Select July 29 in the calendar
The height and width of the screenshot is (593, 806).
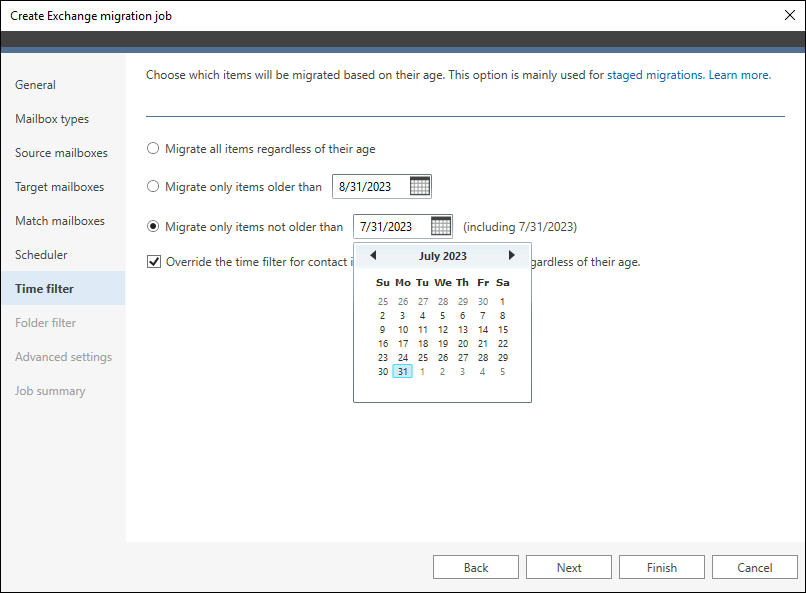503,357
